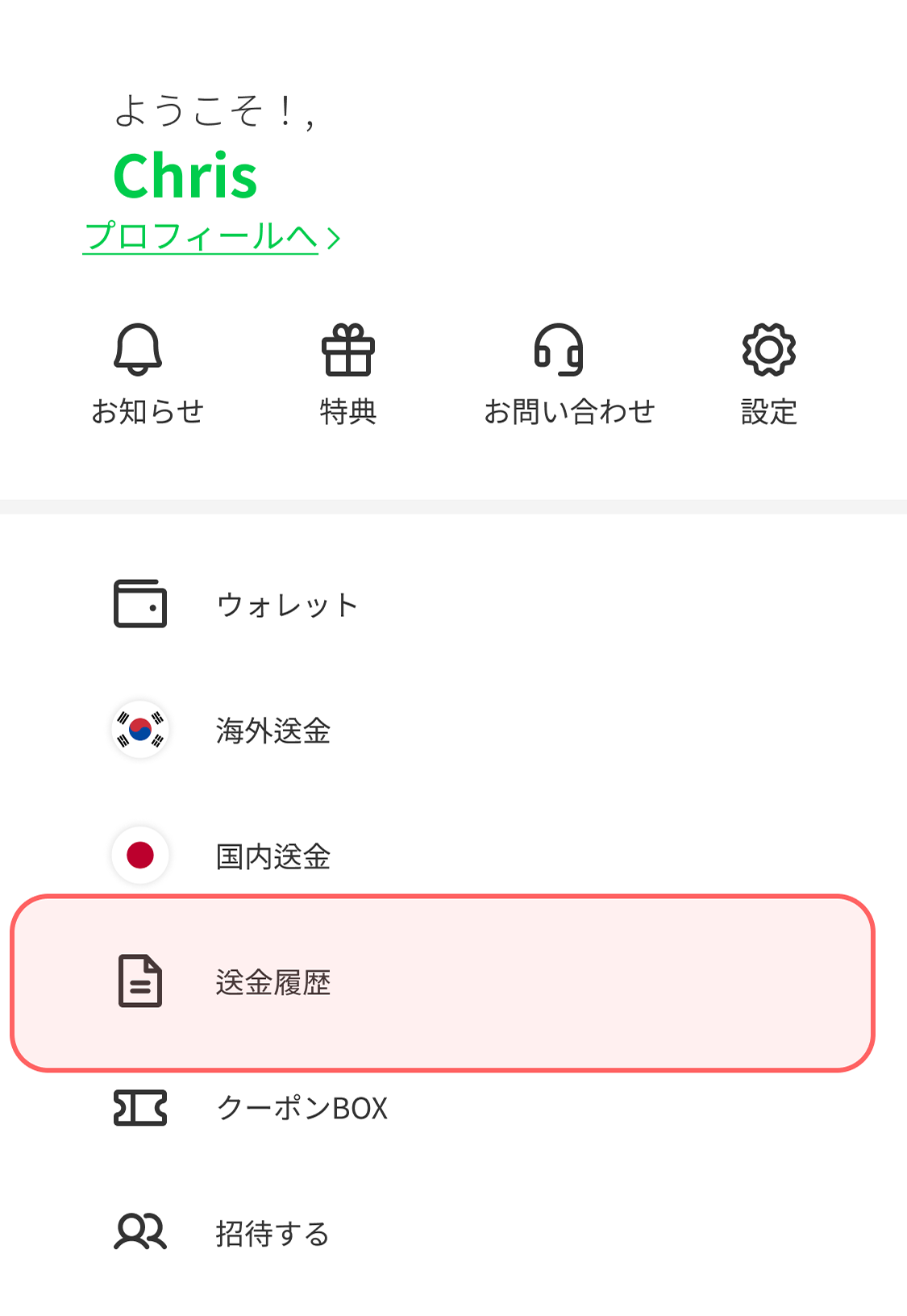Tap the chevron next to プロフィールへ
The width and height of the screenshot is (907, 1316).
tap(334, 238)
